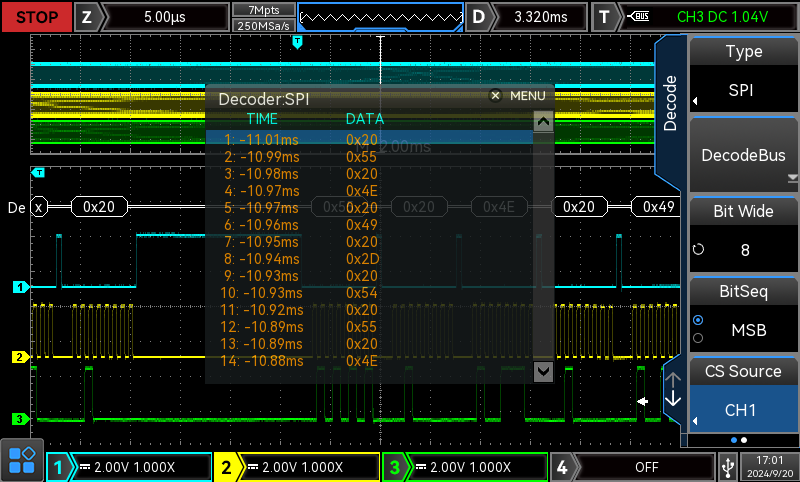Open the T trigger settings label

tap(604, 17)
